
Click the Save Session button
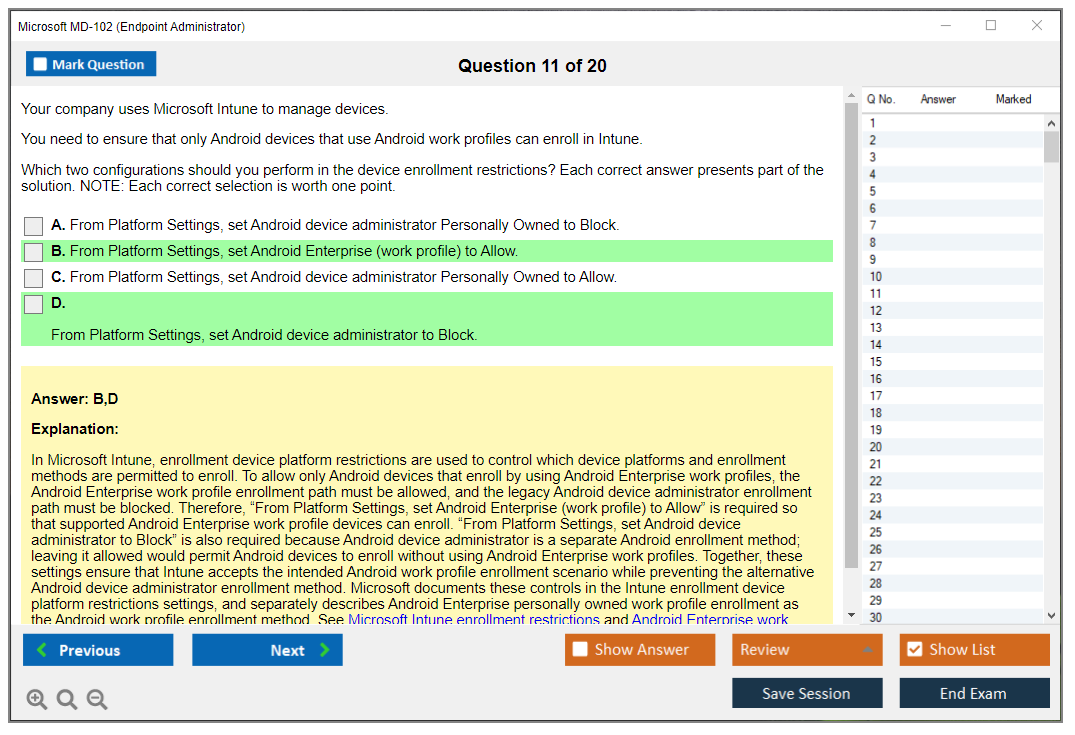click(x=807, y=693)
